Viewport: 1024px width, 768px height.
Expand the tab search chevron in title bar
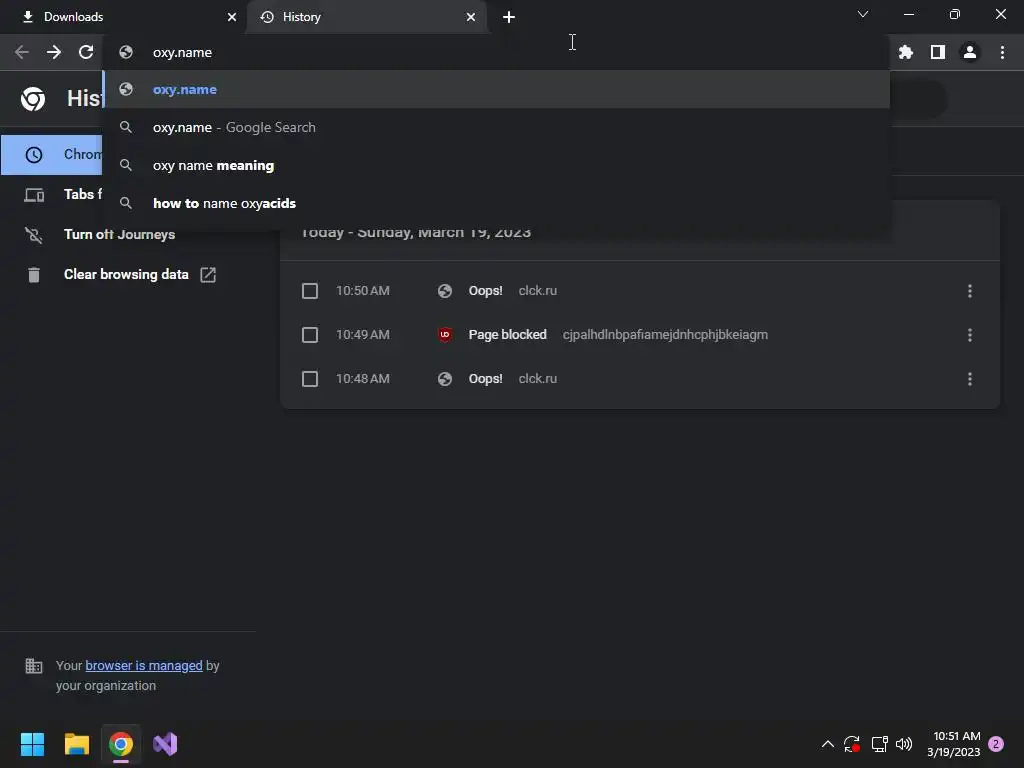863,14
